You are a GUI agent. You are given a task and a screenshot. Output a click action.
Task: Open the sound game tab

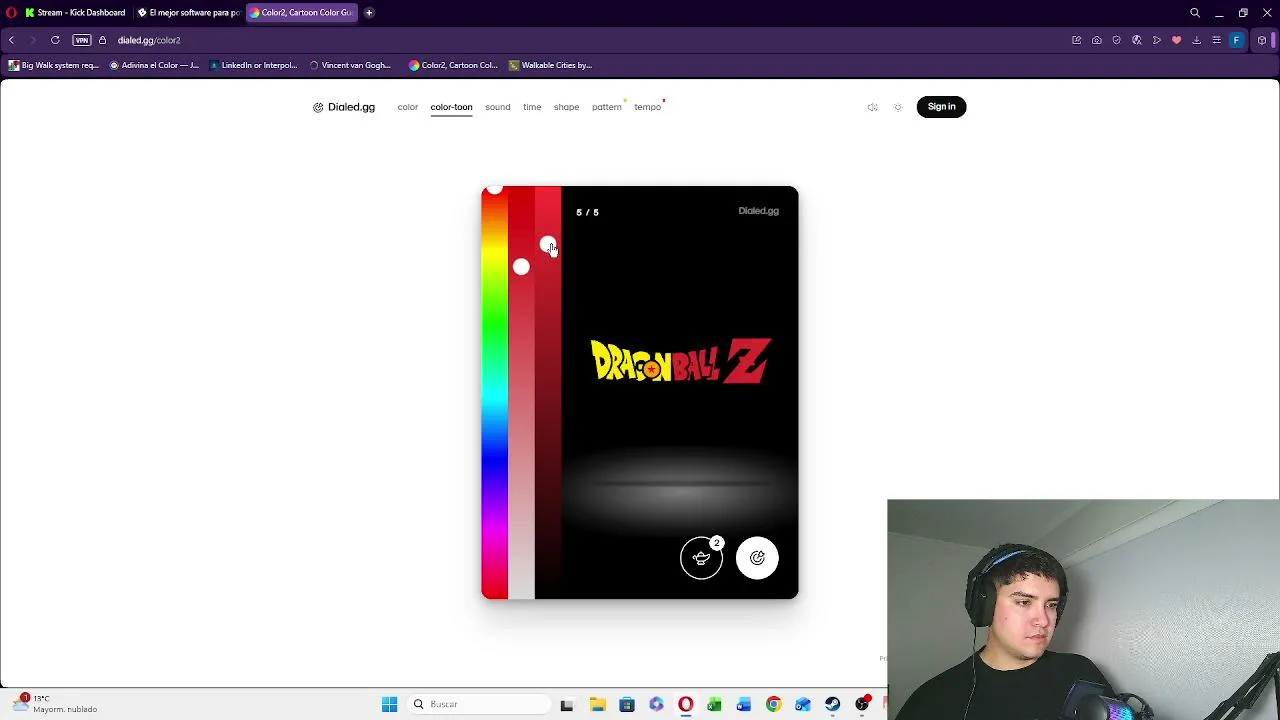(x=497, y=107)
